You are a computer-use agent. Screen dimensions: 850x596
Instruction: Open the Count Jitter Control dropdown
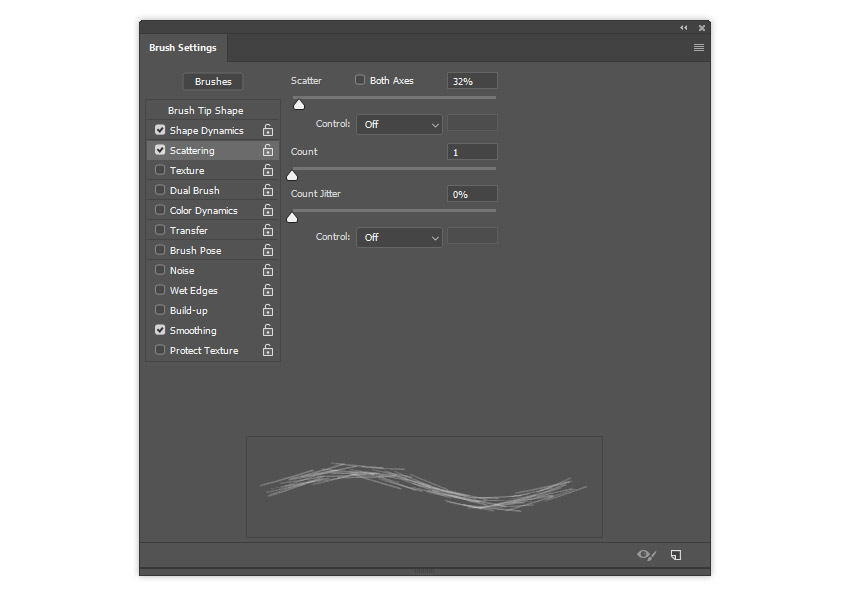coord(400,238)
